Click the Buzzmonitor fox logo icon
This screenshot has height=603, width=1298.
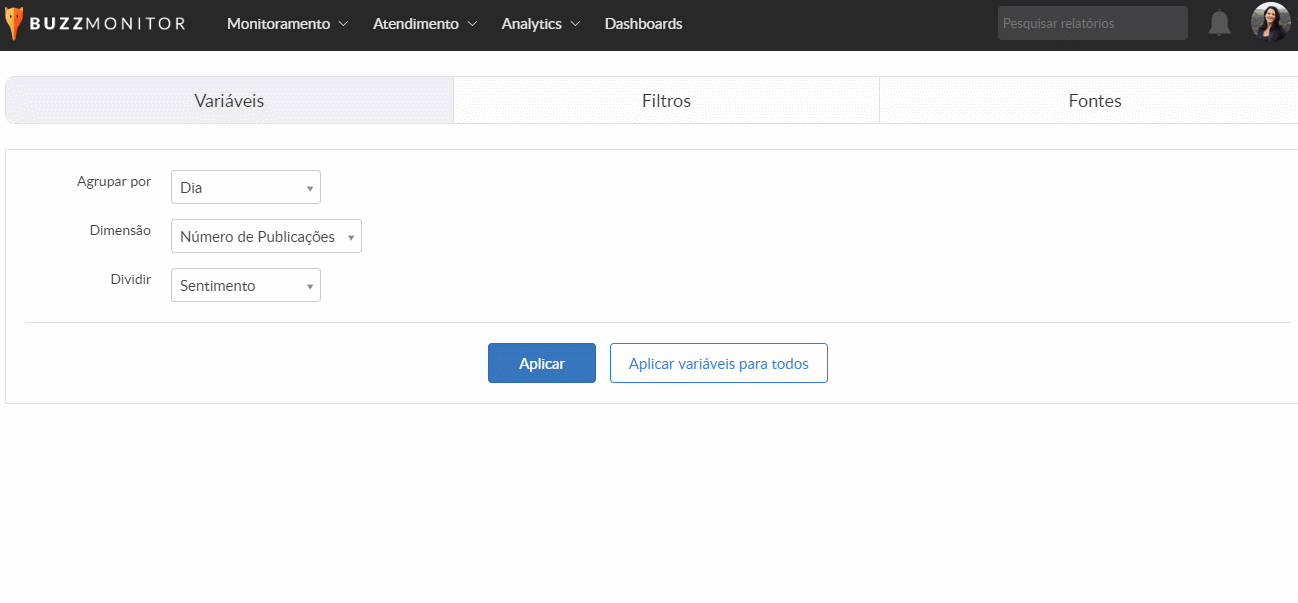14,23
